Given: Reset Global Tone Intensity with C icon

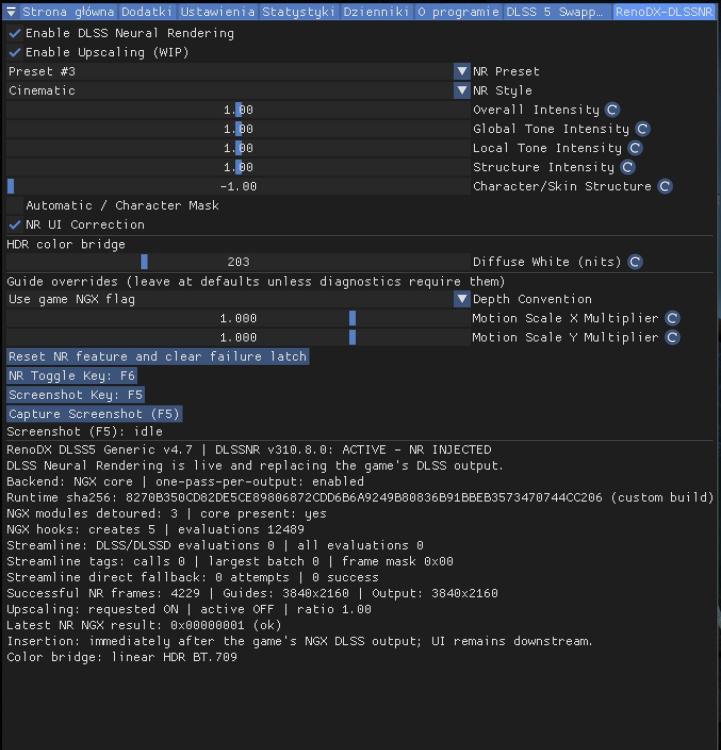Looking at the screenshot, I should (x=643, y=129).
